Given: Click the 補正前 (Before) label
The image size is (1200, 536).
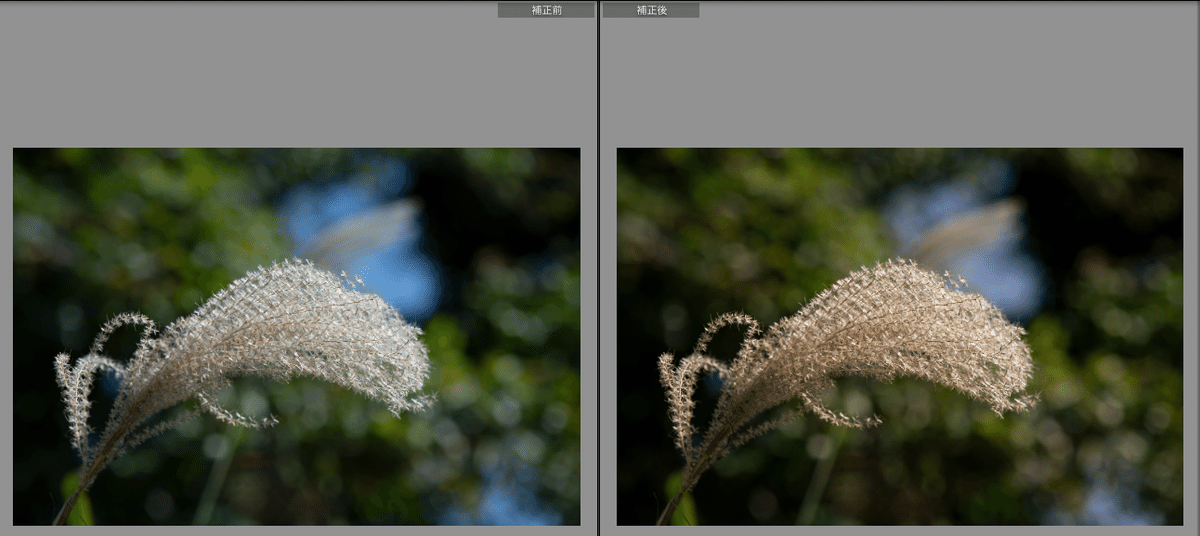Looking at the screenshot, I should tap(545, 10).
